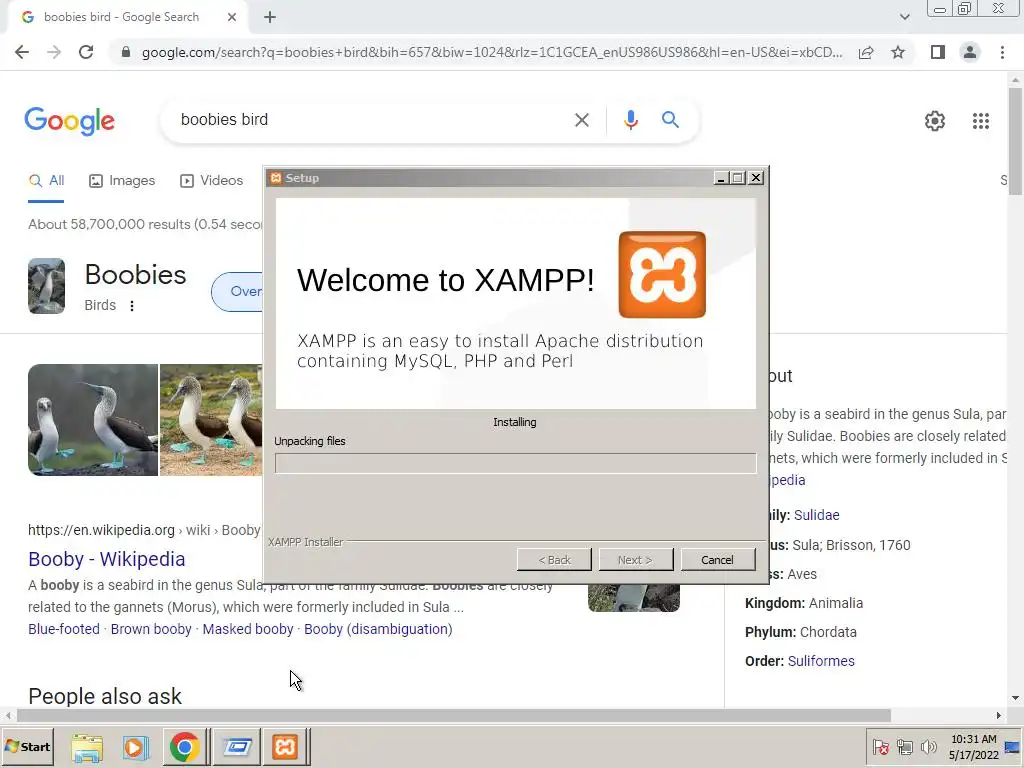The image size is (1024, 768).
Task: Open the network tray icon
Action: click(x=904, y=746)
